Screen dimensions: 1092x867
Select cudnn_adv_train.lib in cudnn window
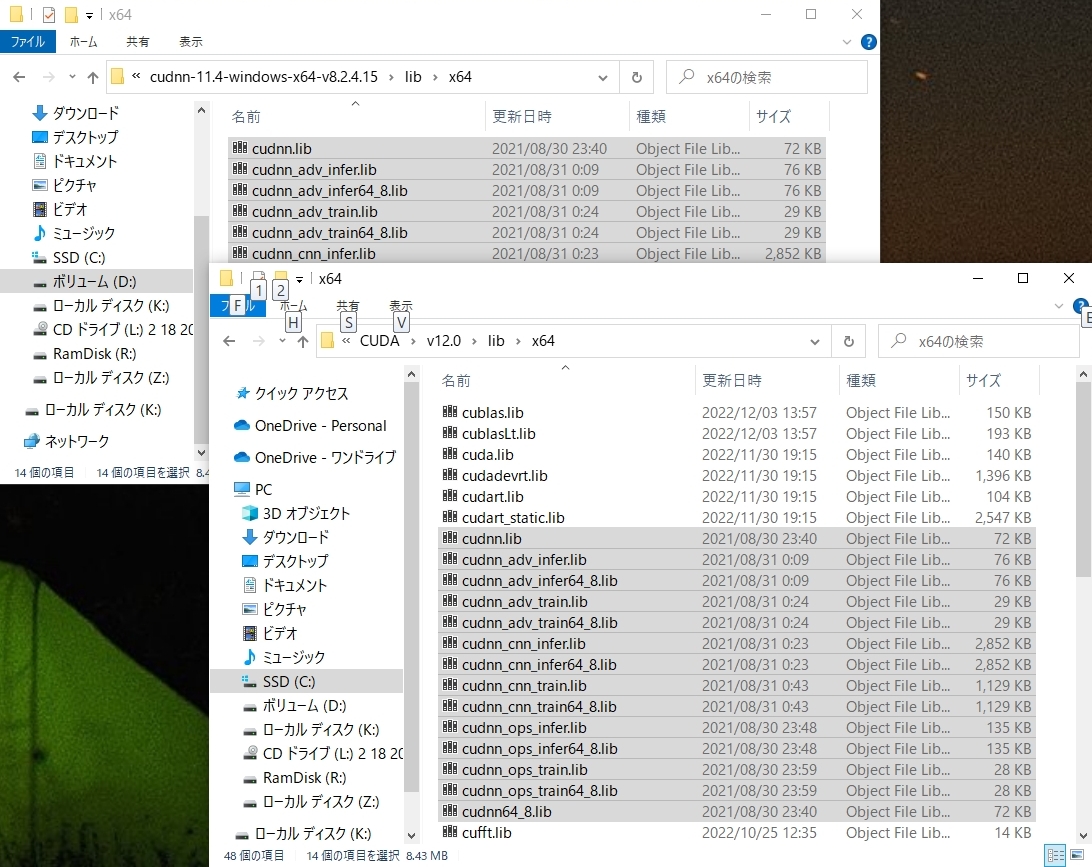tap(526, 212)
